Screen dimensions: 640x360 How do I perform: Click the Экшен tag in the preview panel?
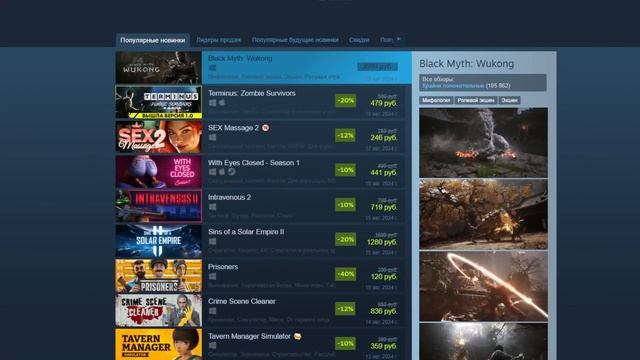tap(509, 100)
